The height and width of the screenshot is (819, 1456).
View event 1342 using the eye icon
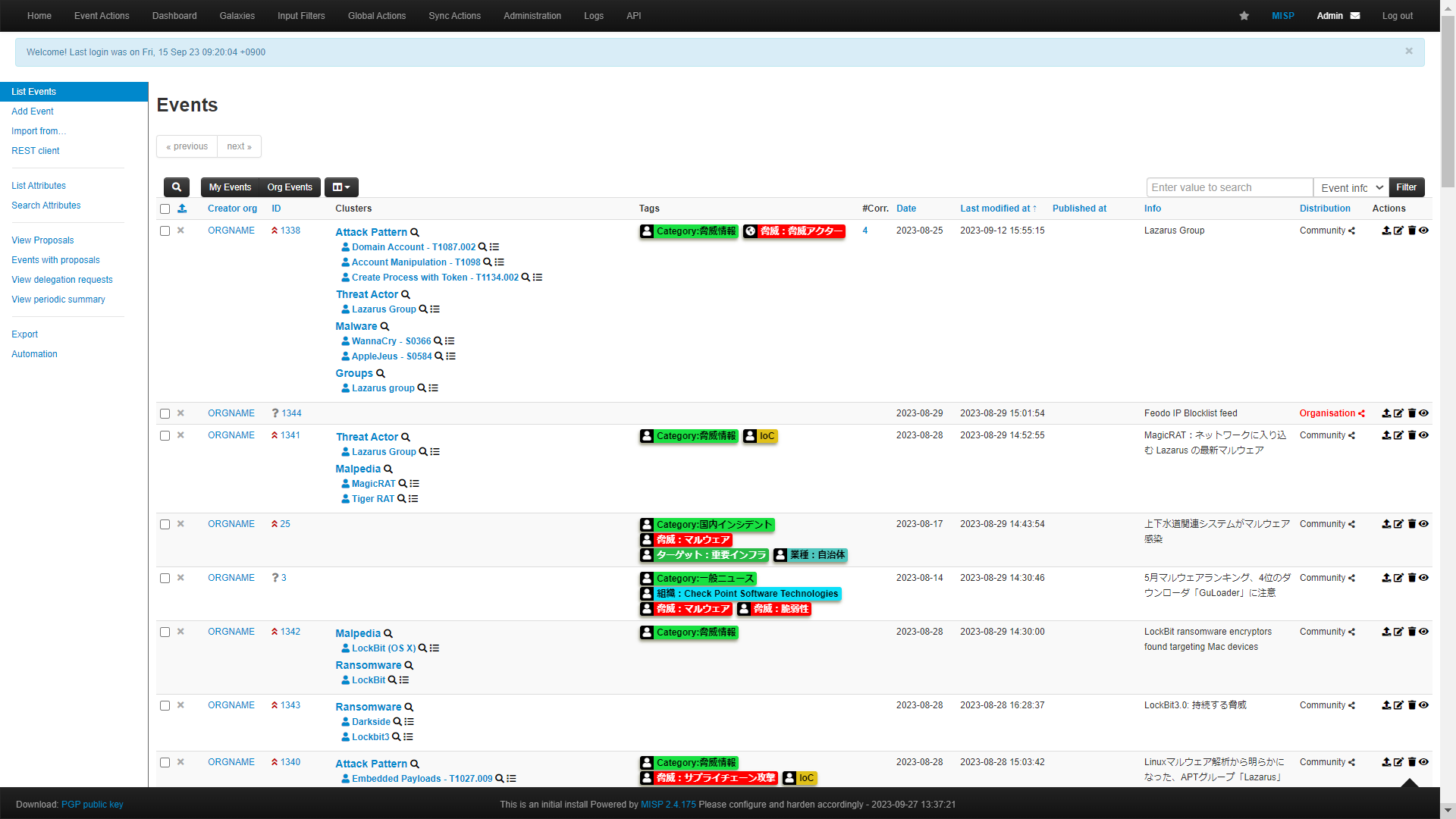click(x=1424, y=632)
